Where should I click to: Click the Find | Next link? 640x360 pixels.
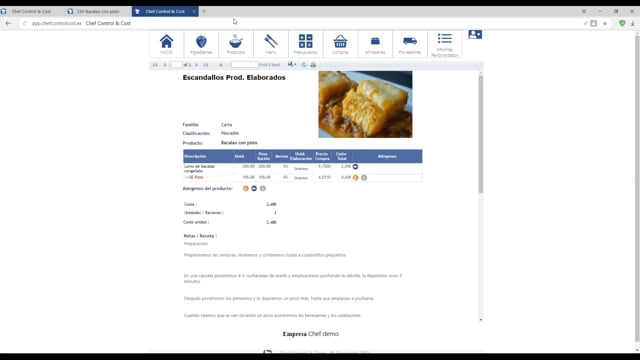269,65
